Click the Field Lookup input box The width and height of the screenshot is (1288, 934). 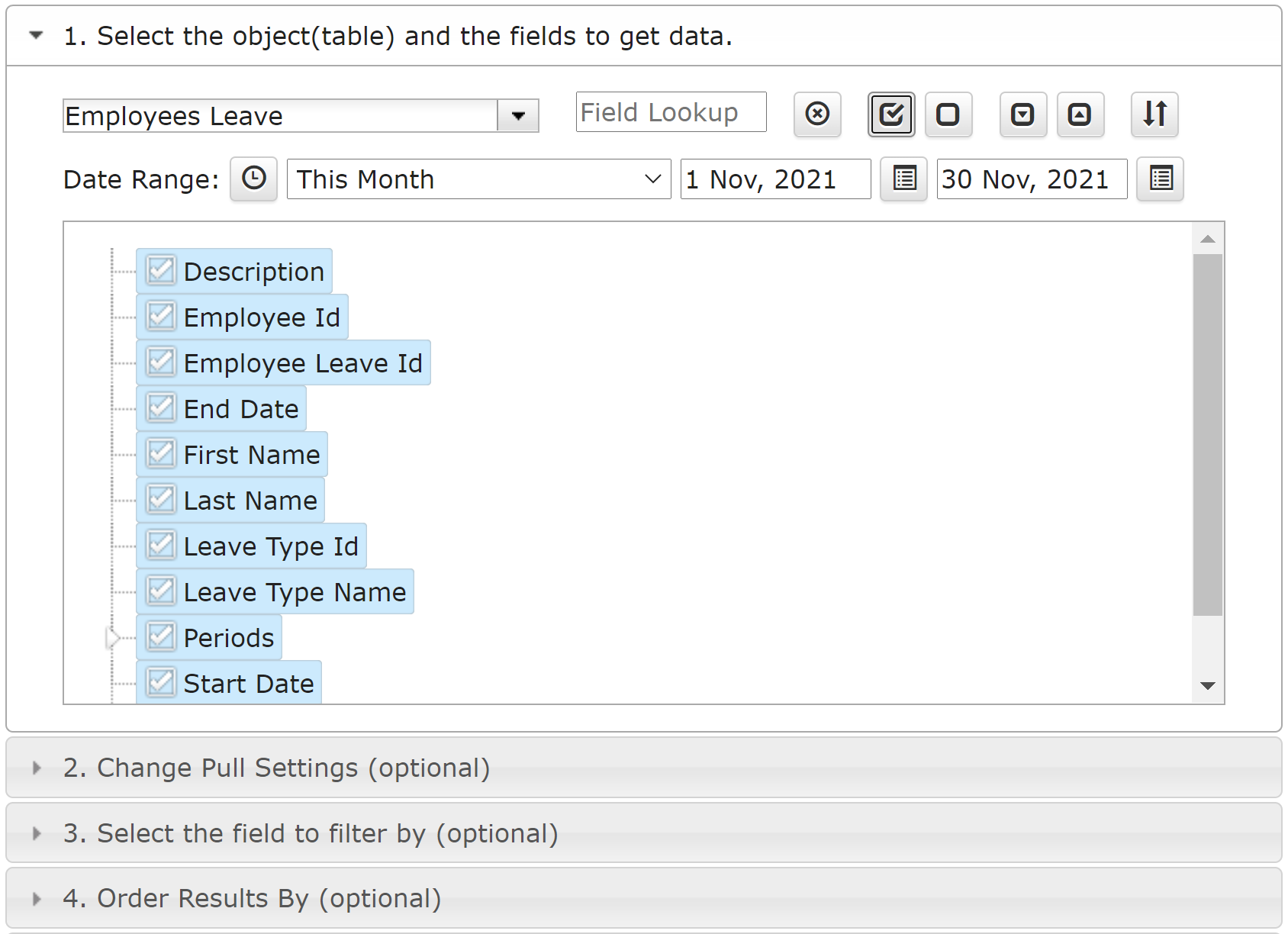(x=671, y=112)
